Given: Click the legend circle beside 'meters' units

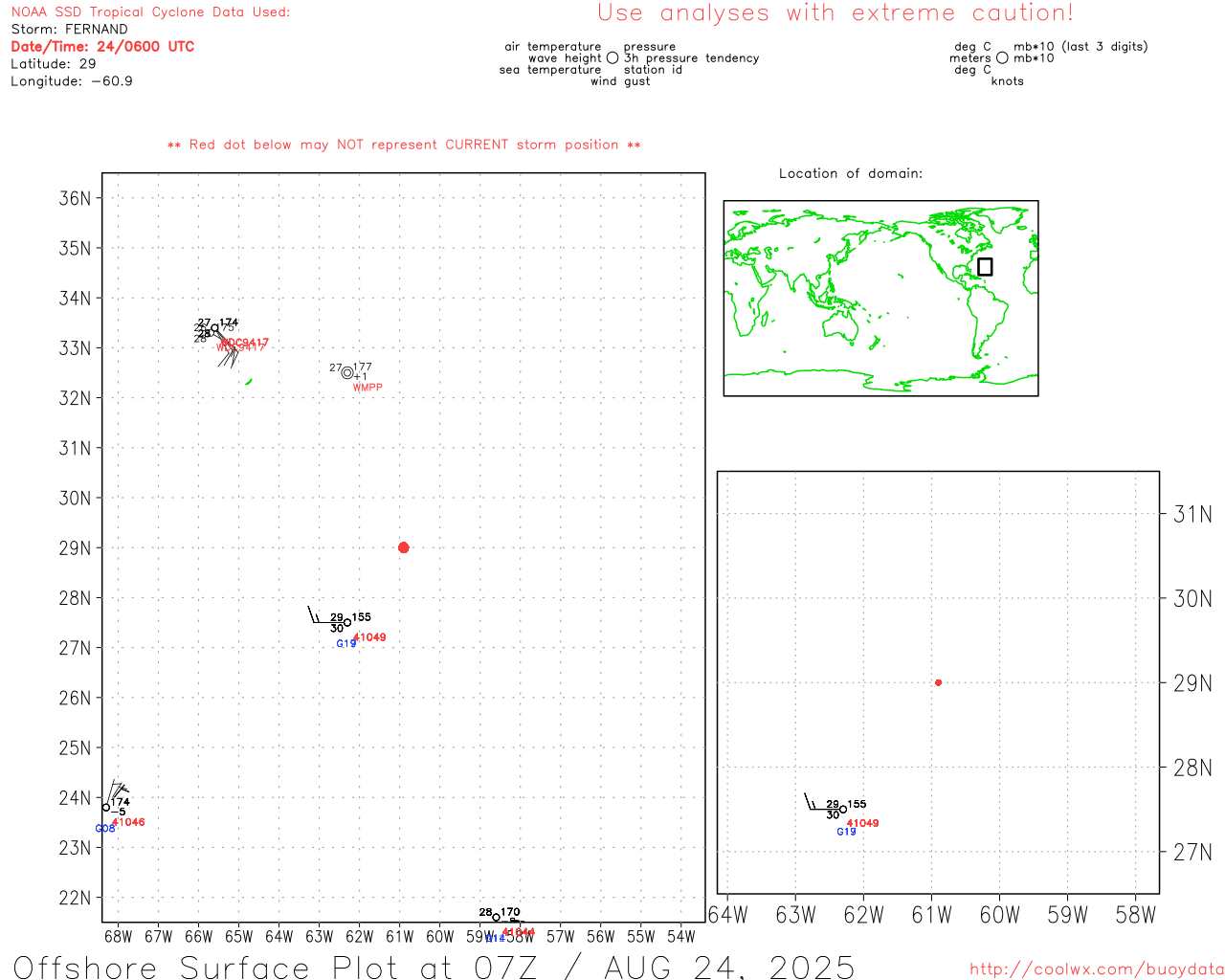Looking at the screenshot, I should [x=1002, y=57].
